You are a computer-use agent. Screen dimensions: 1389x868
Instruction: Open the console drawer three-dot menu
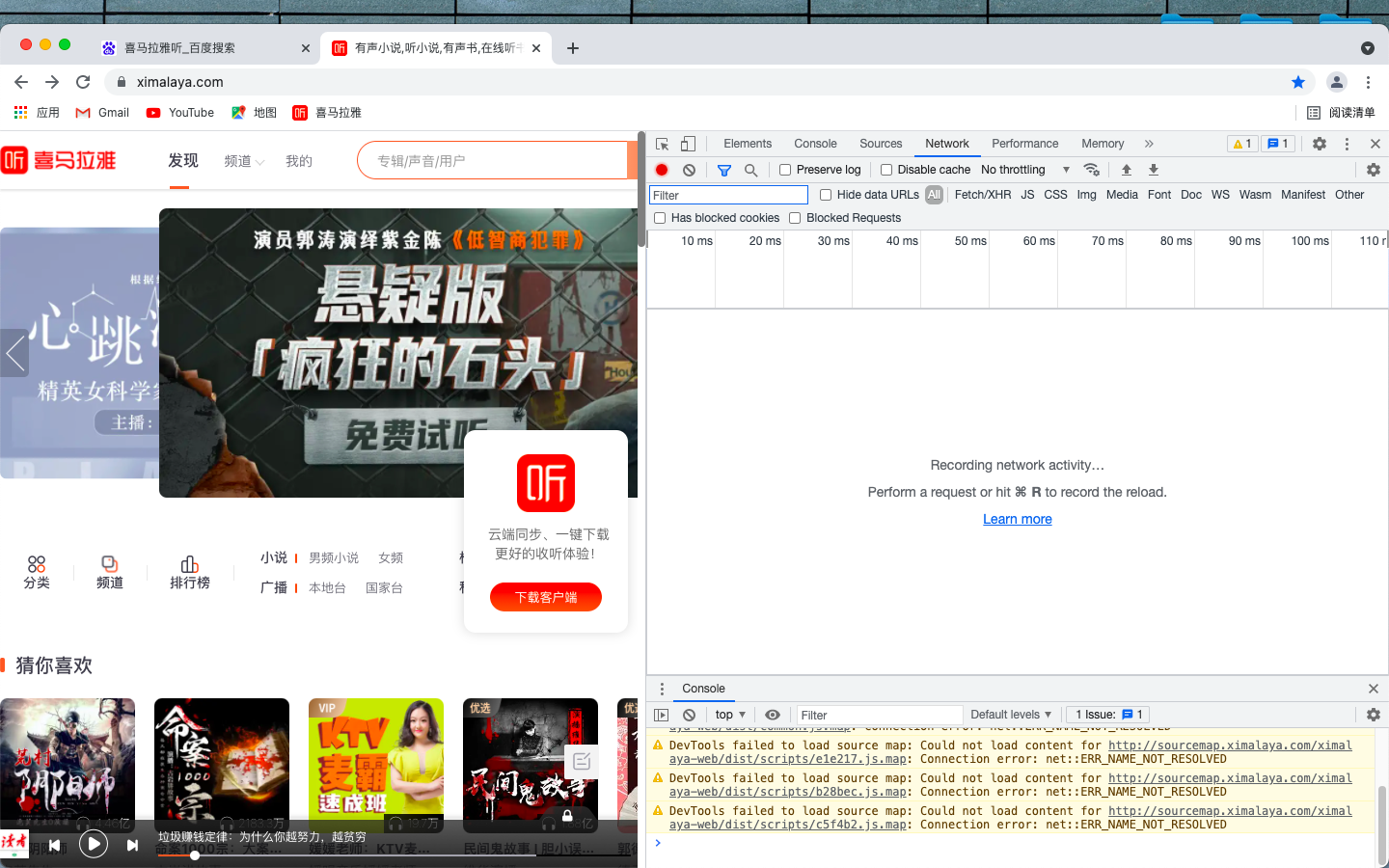(662, 689)
